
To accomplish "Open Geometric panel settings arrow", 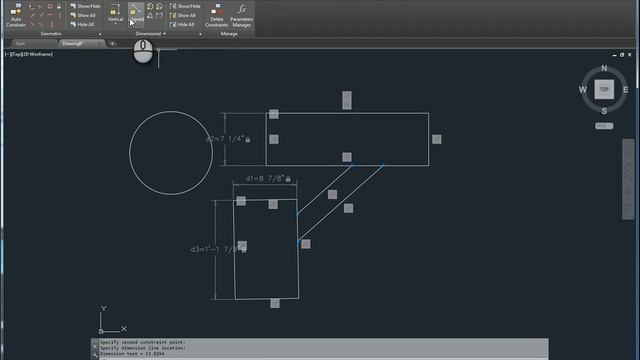I will [100, 34].
